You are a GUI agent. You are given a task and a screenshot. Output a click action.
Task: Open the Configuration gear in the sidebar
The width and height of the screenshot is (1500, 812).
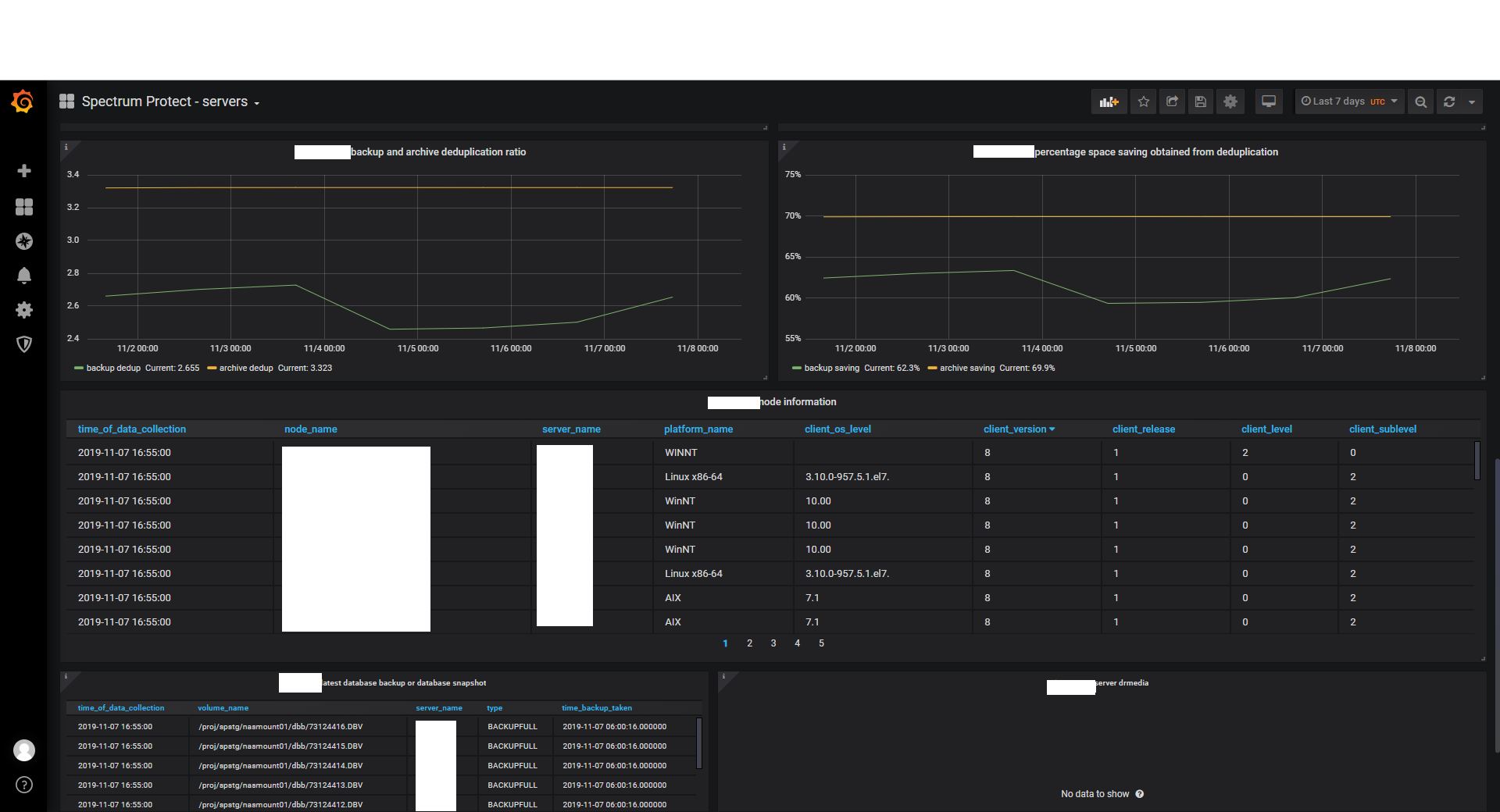(x=24, y=310)
